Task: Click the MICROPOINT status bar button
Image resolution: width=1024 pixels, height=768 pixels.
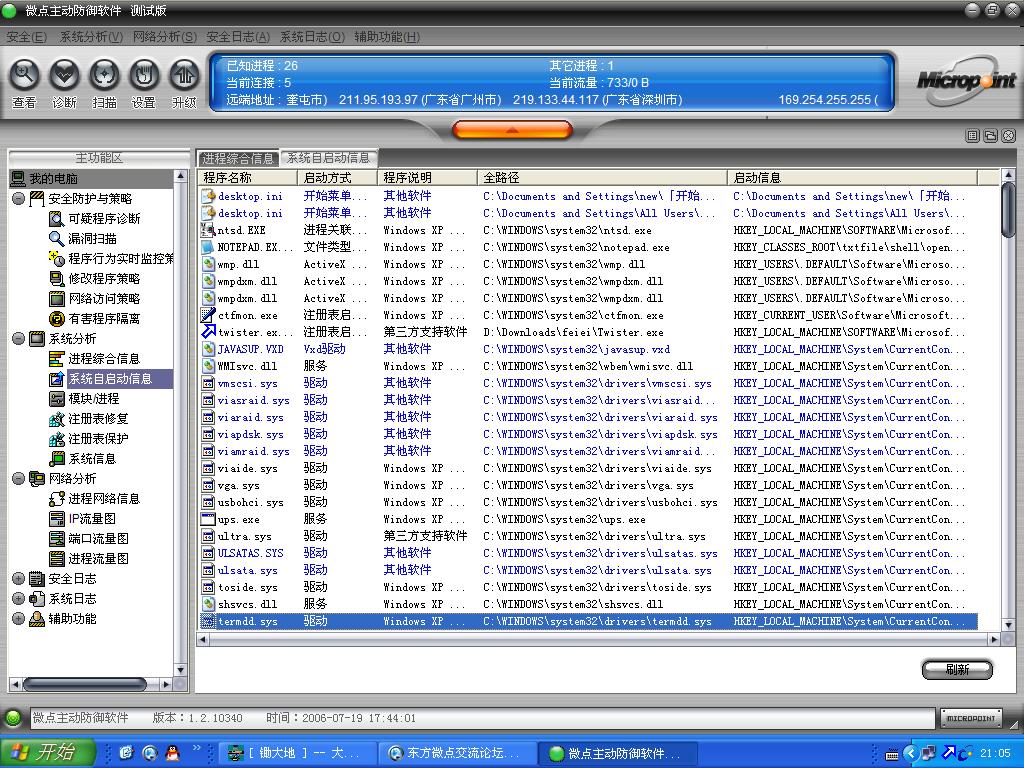Action: [971, 718]
